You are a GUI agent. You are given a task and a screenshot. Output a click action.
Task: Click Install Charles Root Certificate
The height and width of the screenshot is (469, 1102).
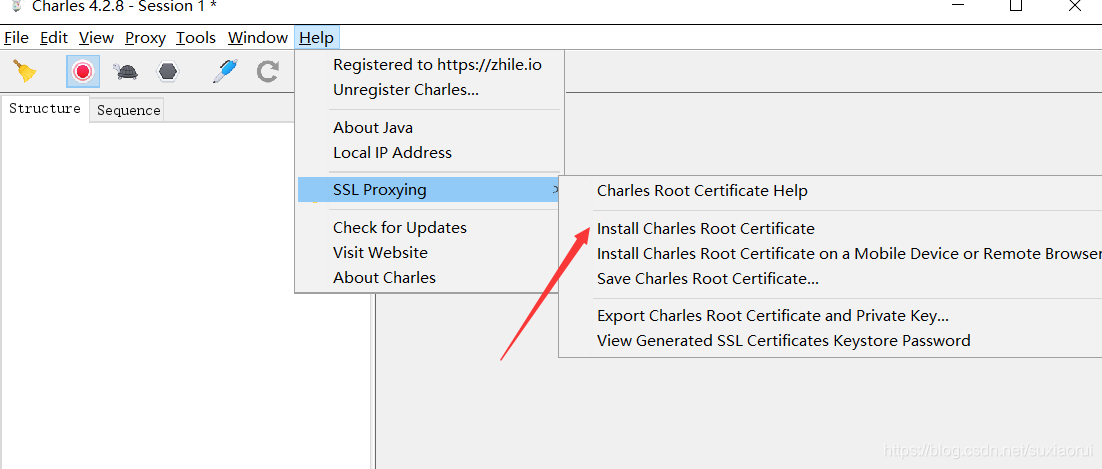pyautogui.click(x=706, y=229)
